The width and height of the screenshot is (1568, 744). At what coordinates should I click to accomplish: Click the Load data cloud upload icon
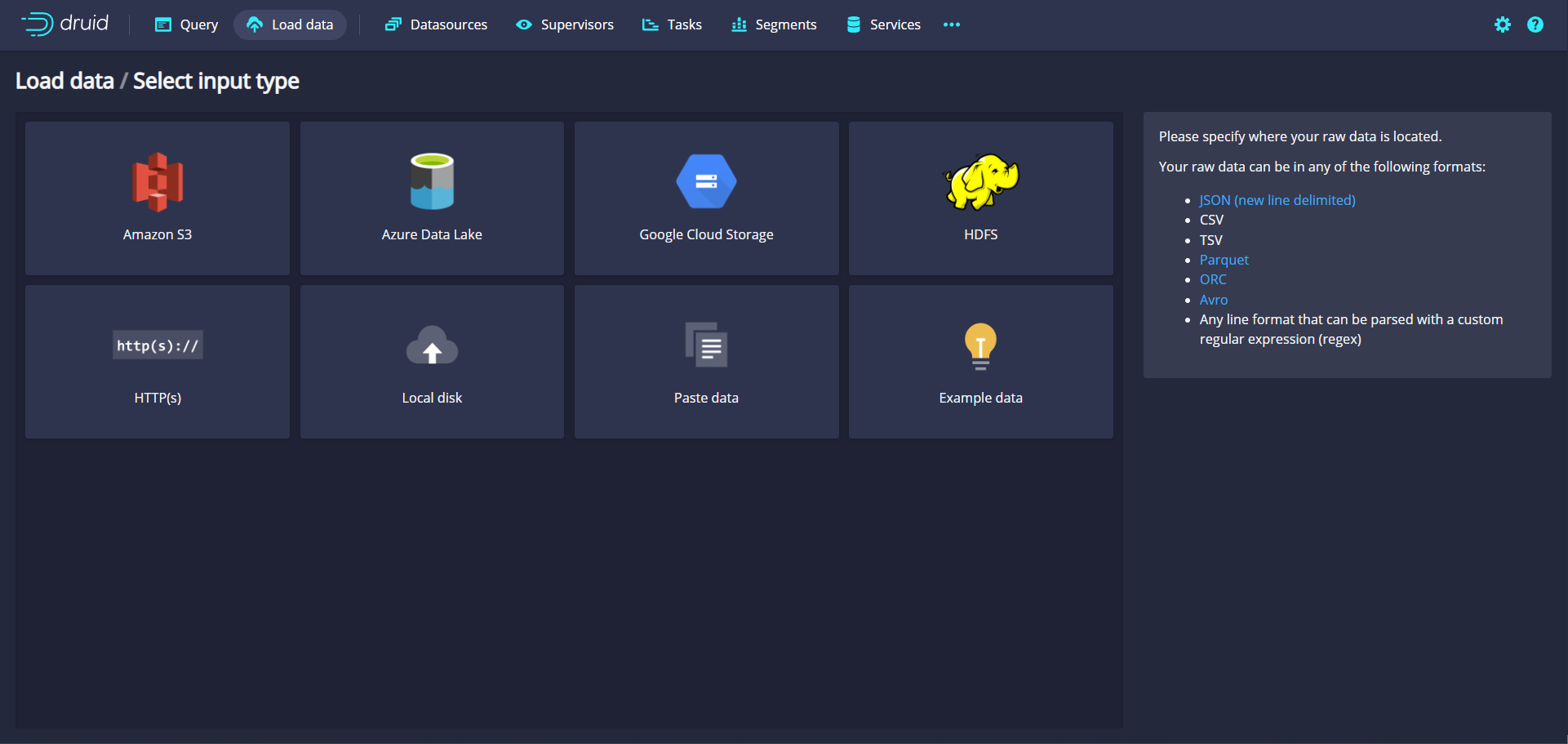coord(255,25)
